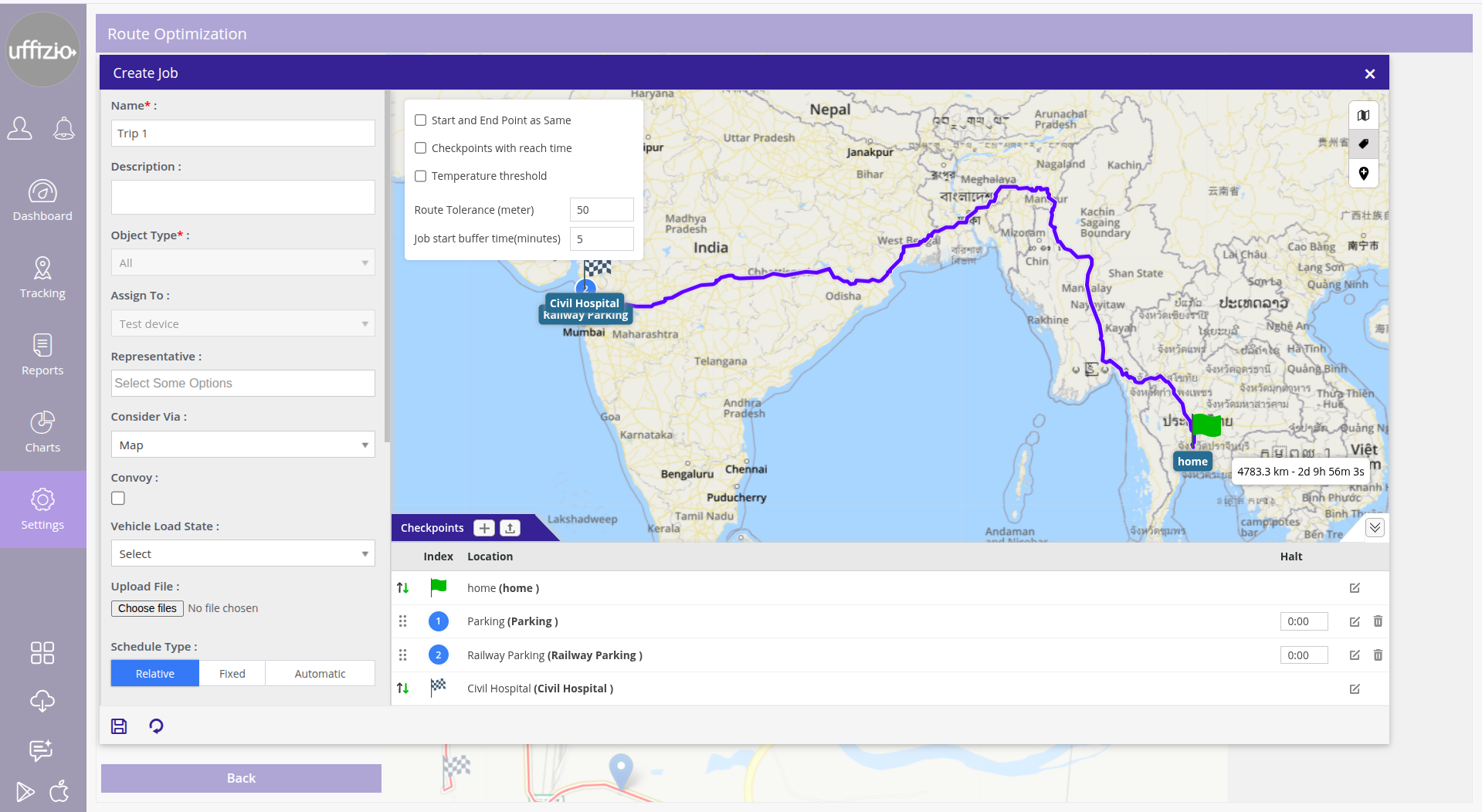1482x812 pixels.
Task: Add a new checkpoint with plus icon
Action: [484, 528]
